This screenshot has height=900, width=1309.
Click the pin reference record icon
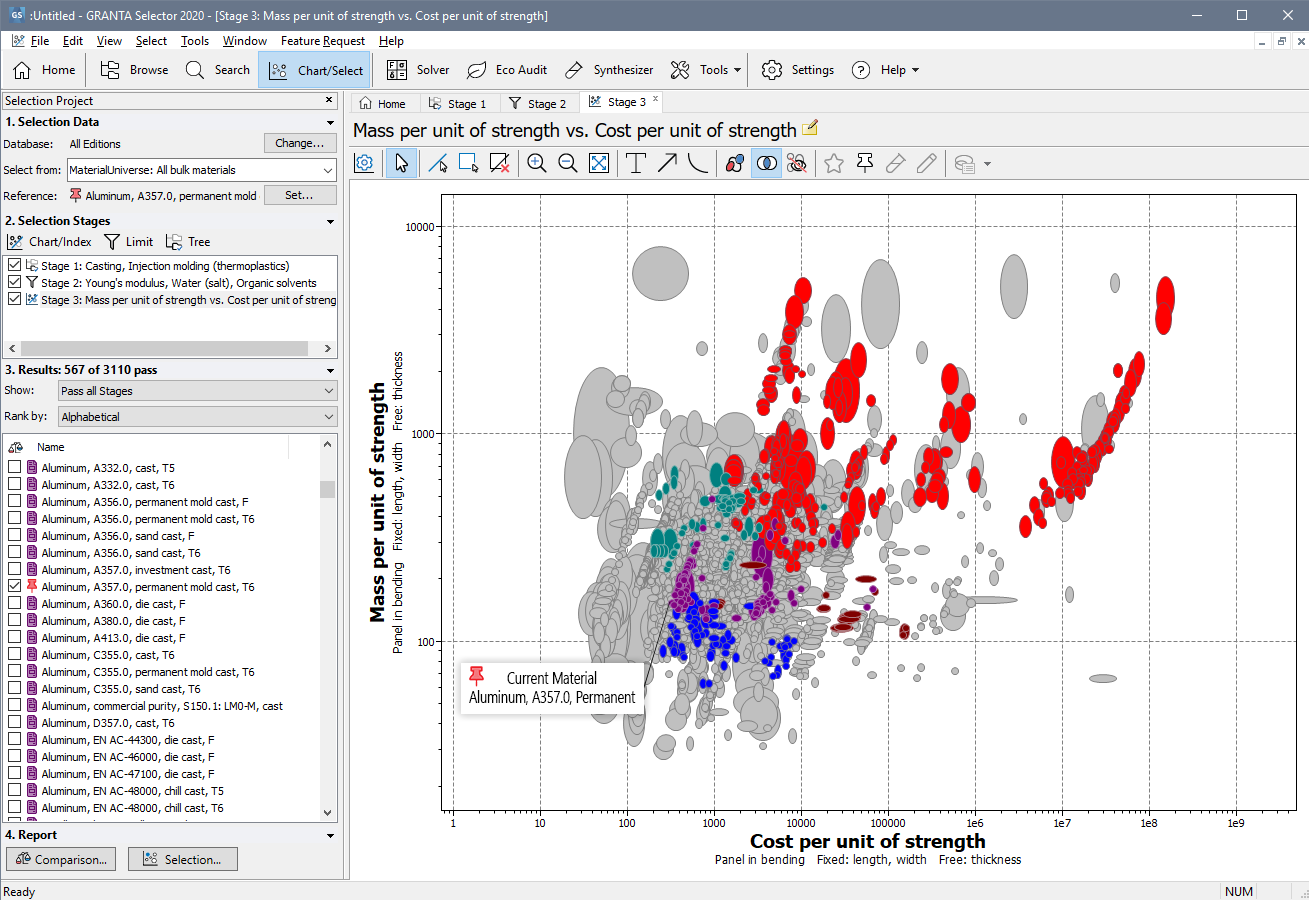click(x=865, y=163)
